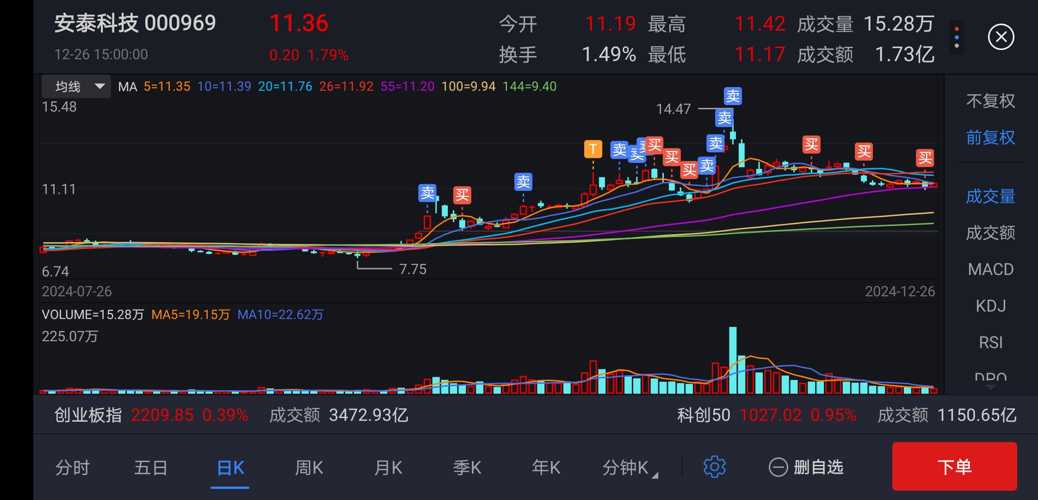Switch to the 周K tab
The height and width of the screenshot is (500, 1038).
coord(309,467)
